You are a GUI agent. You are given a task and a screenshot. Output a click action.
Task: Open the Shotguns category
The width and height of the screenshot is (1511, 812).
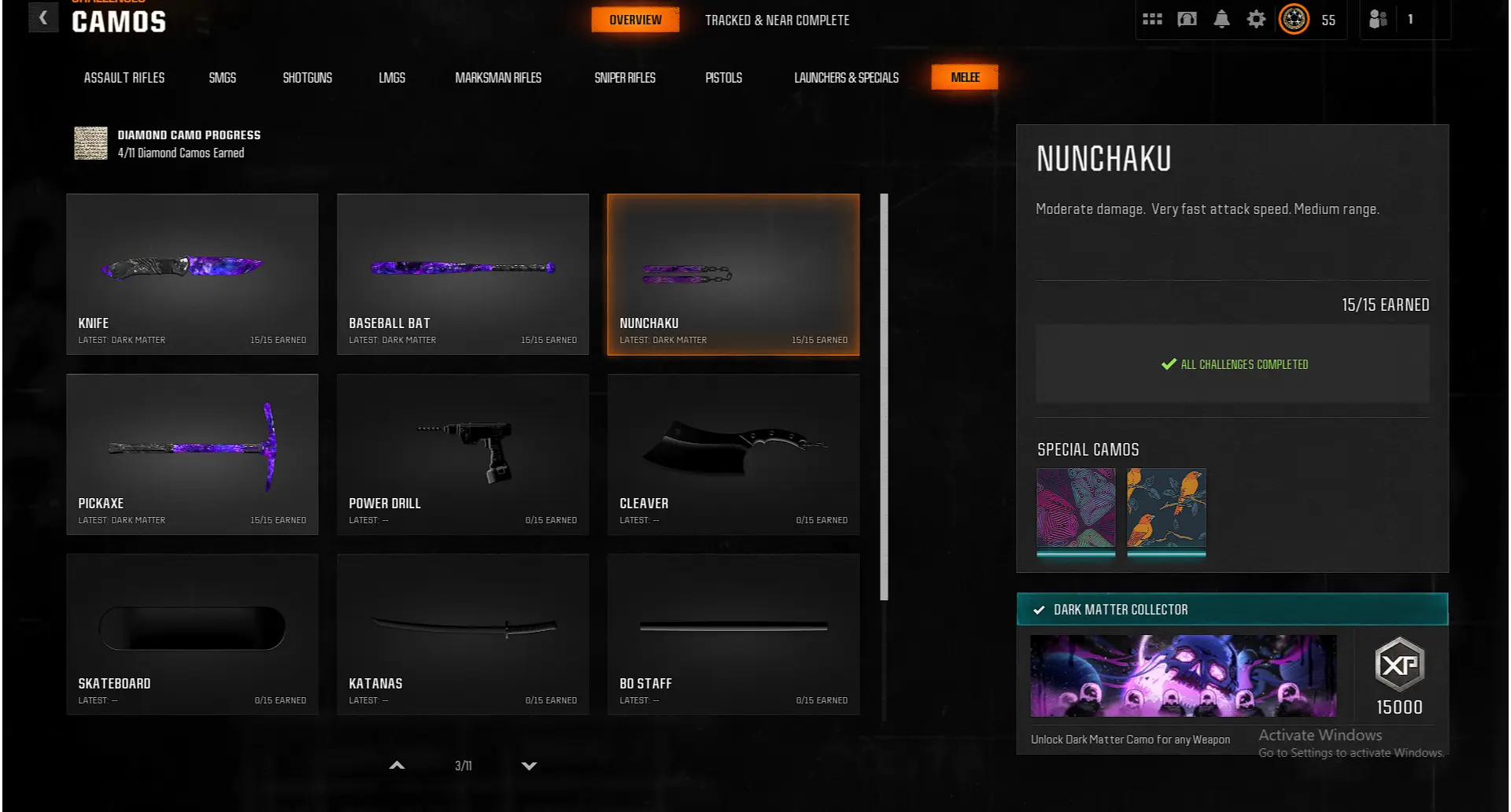click(x=308, y=78)
